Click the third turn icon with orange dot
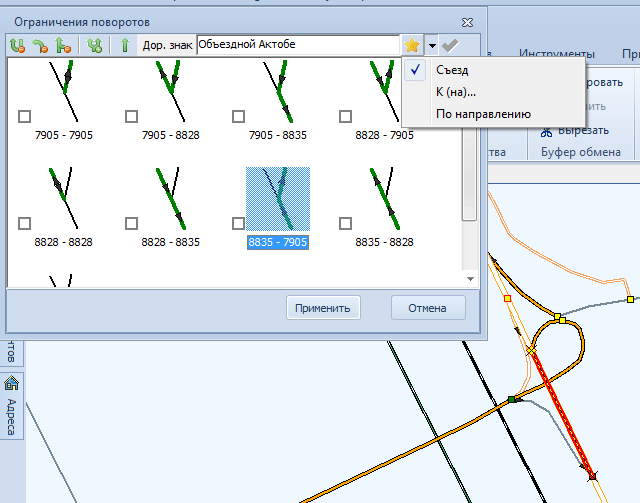The height and width of the screenshot is (503, 640). click(x=63, y=45)
